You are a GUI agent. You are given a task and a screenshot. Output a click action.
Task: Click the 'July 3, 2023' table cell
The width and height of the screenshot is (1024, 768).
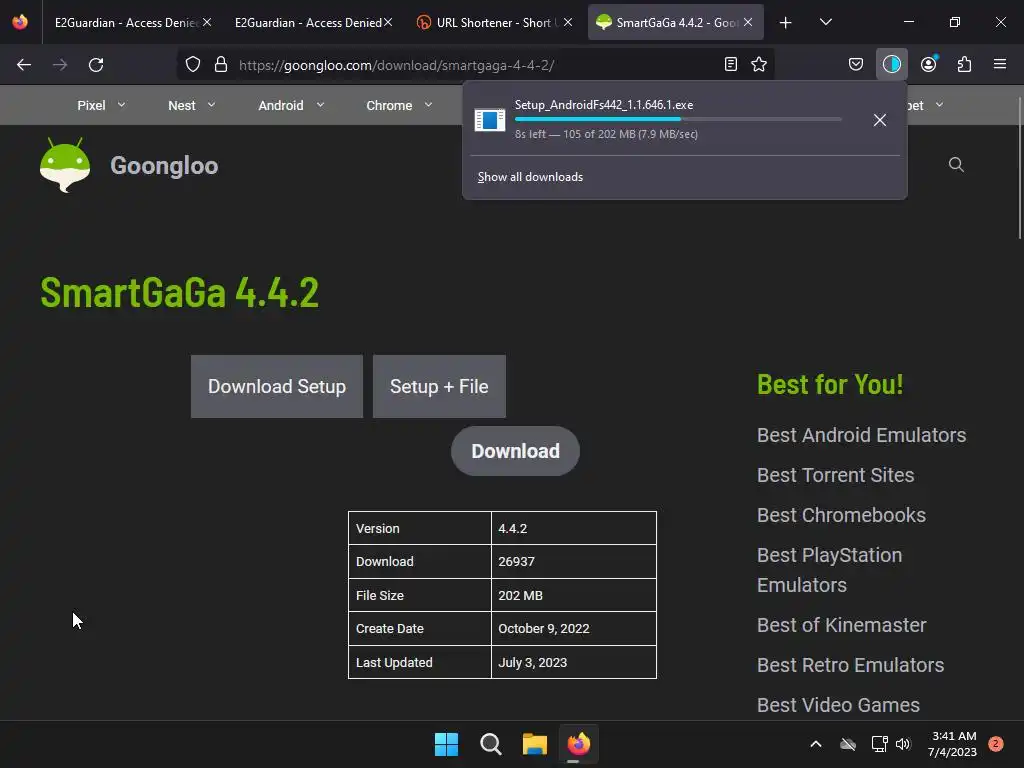(573, 662)
